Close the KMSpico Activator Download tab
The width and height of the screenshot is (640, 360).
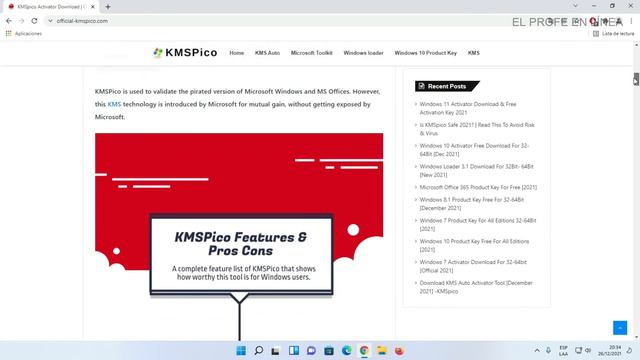(x=93, y=7)
